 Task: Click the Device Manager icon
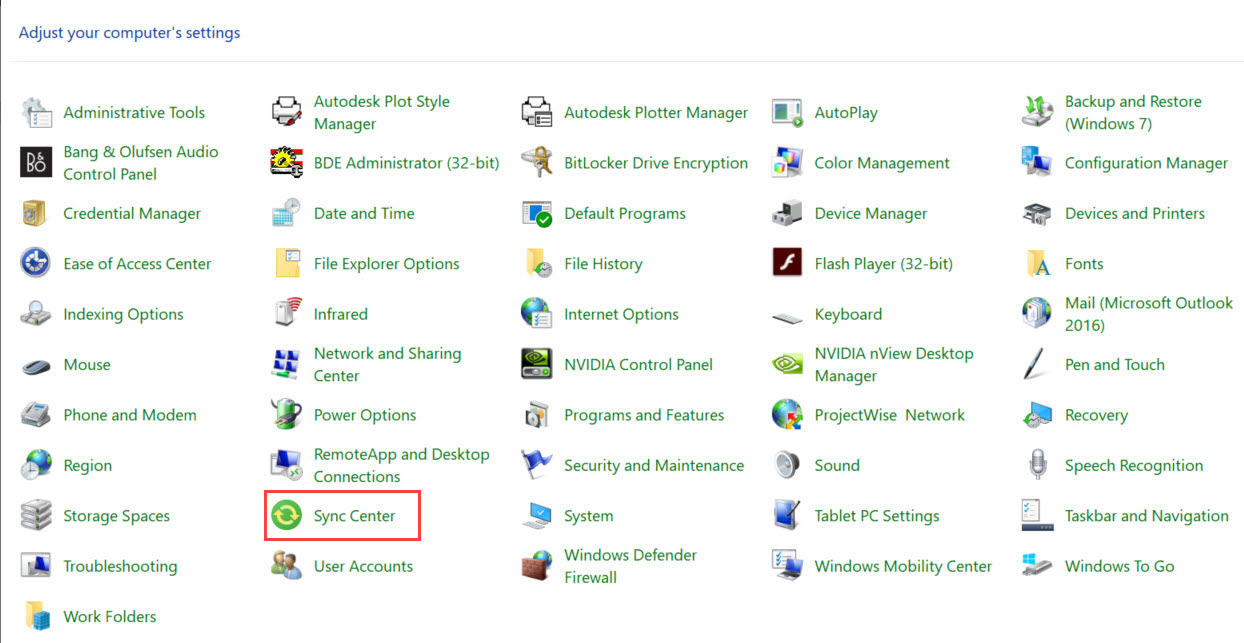pos(788,214)
